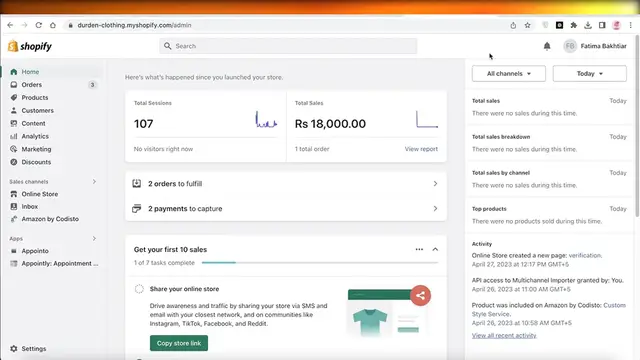Open View all recent activity link
The height and width of the screenshot is (360, 640).
click(x=504, y=336)
